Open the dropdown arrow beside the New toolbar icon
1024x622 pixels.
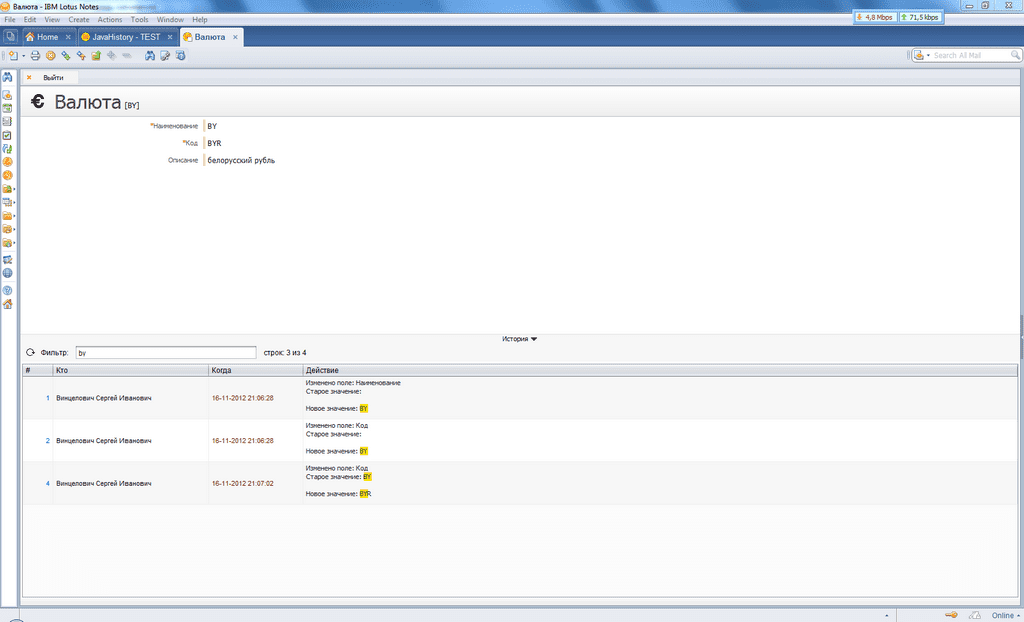(x=23, y=56)
